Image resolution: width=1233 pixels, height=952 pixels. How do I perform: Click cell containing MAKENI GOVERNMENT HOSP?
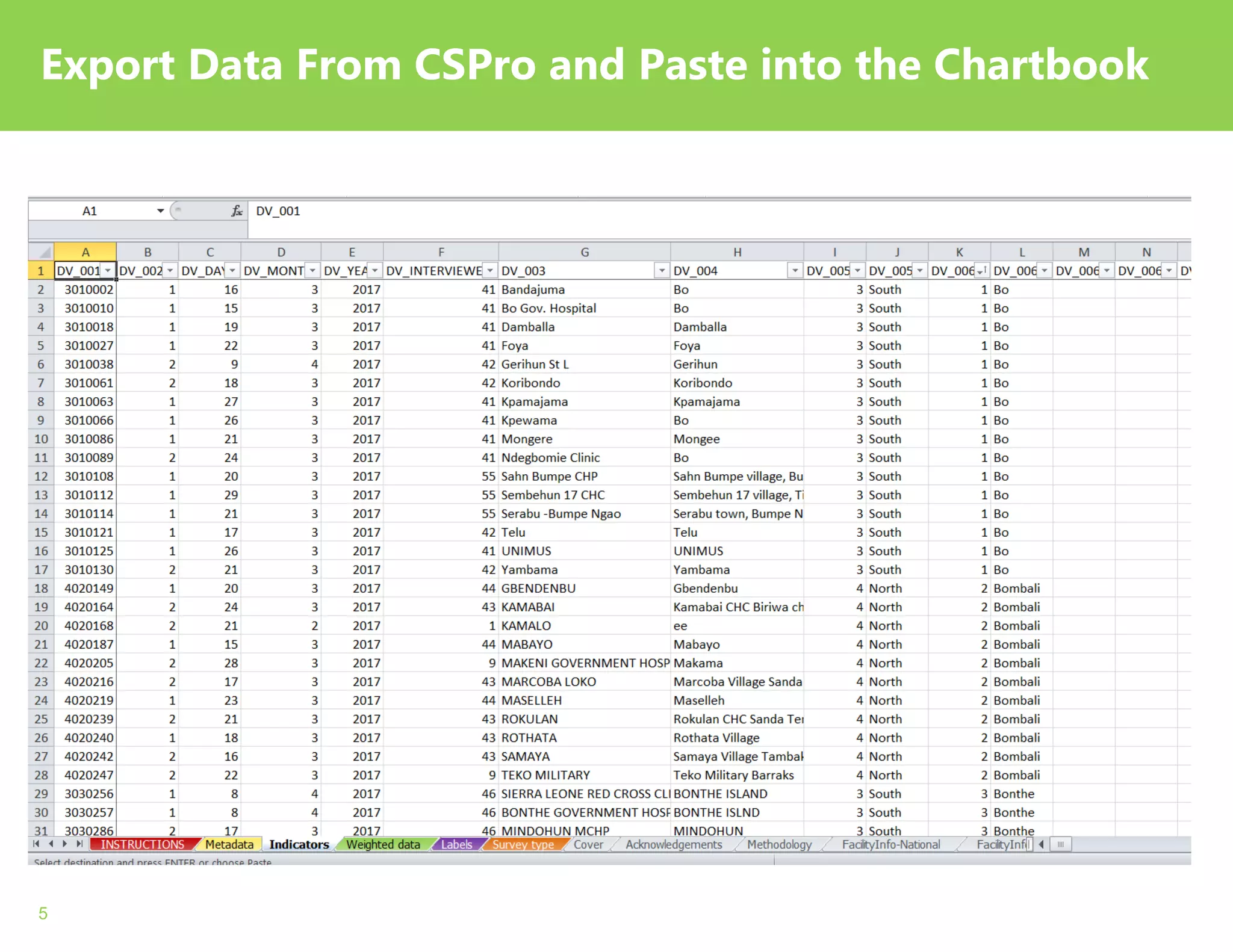(585, 663)
